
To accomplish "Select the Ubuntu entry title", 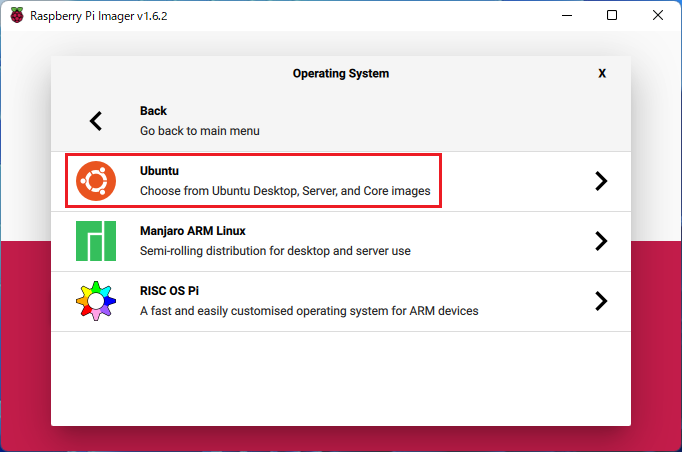I will [x=159, y=171].
